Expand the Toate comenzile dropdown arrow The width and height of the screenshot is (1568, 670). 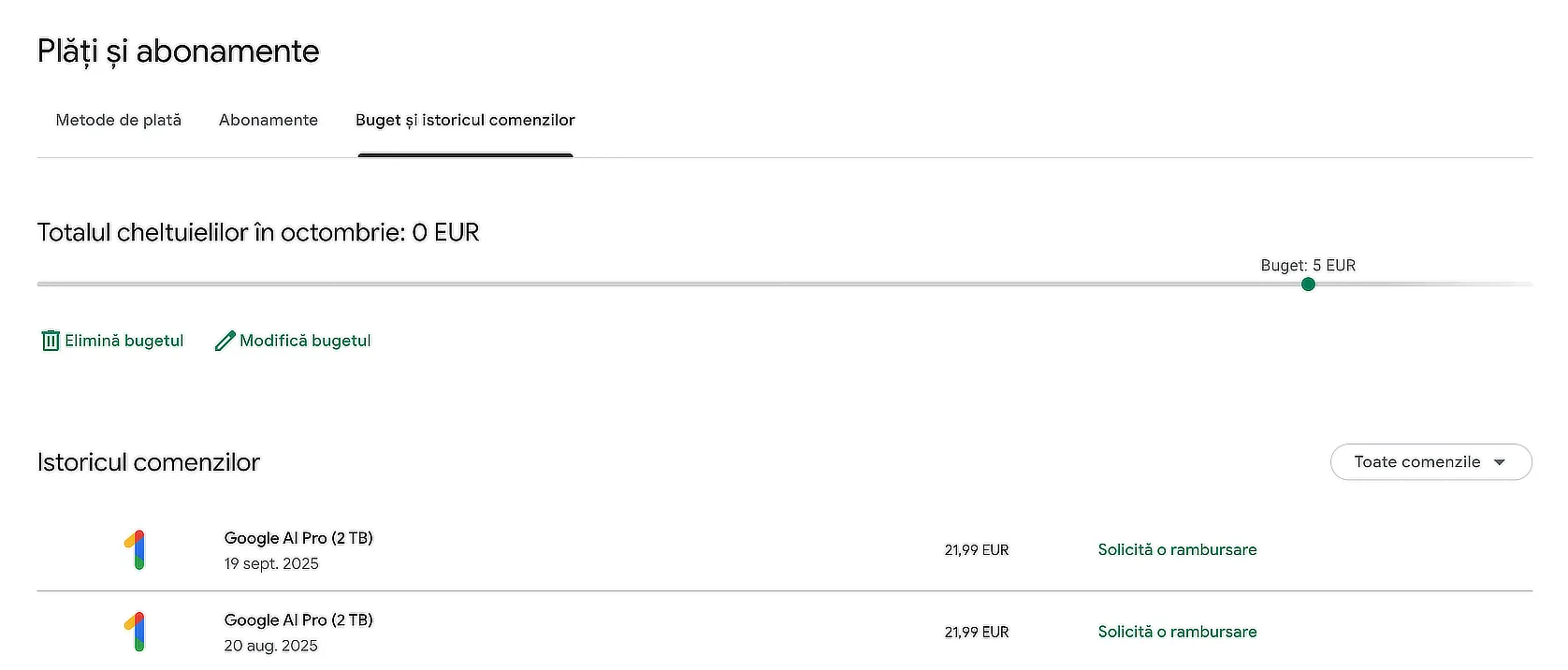coord(1500,462)
